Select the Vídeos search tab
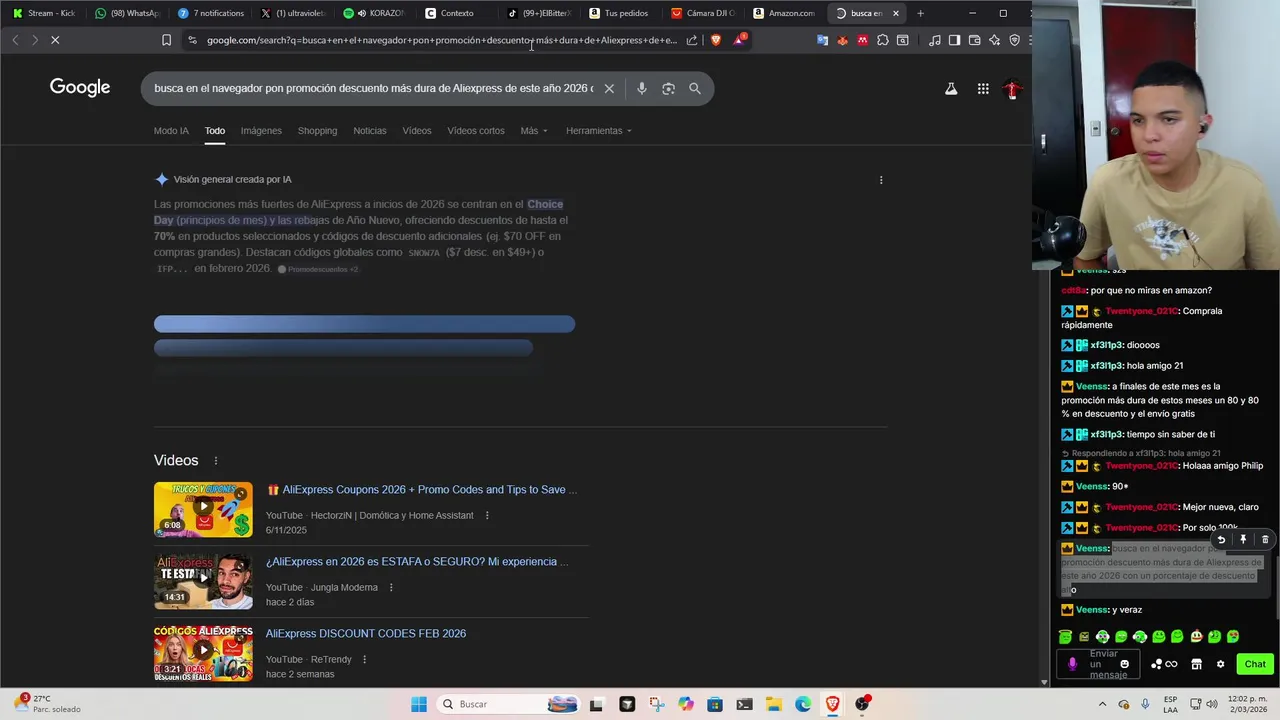1280x720 pixels. coord(417,131)
